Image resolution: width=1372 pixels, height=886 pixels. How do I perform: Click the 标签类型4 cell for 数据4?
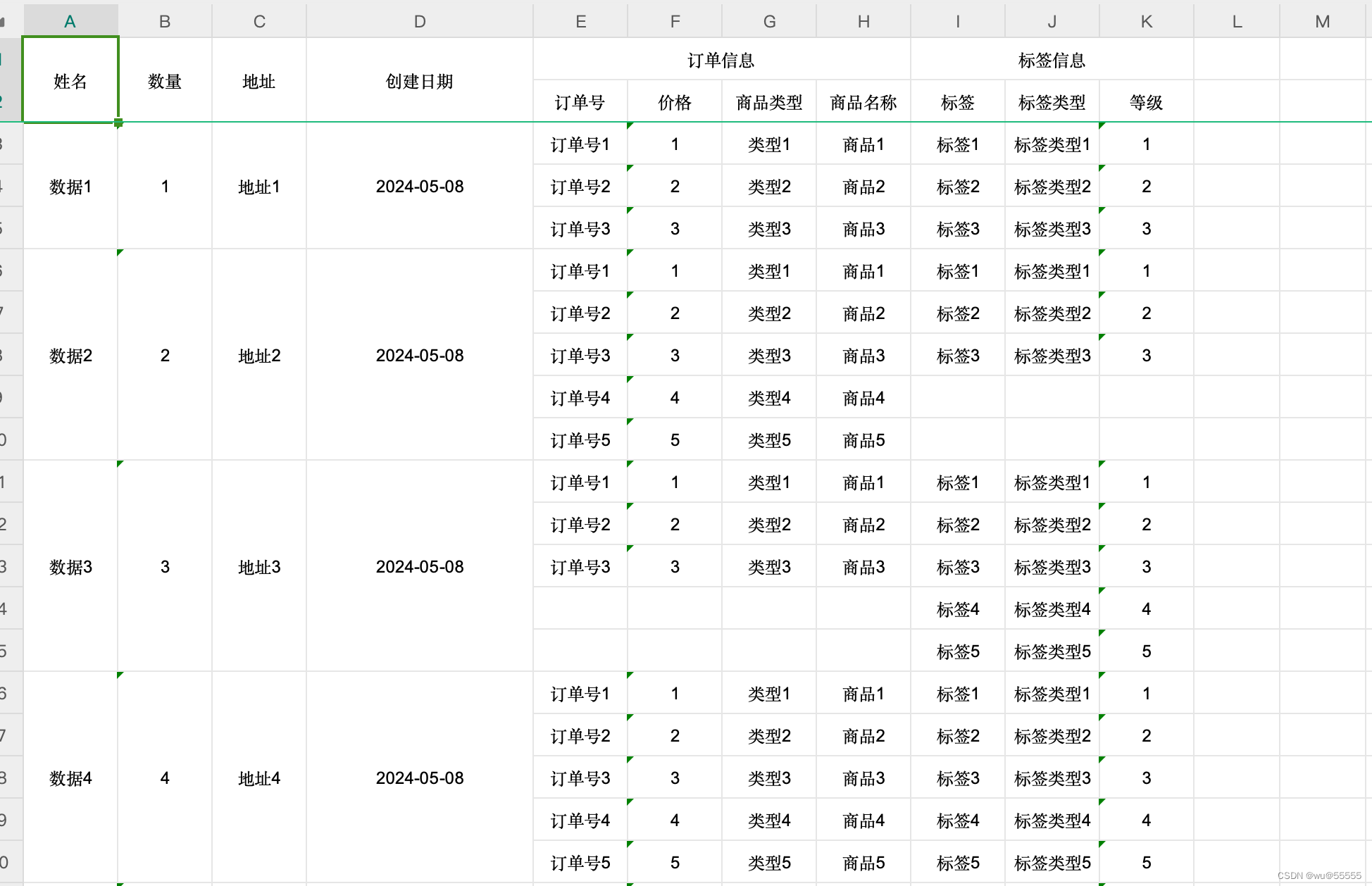1051,820
